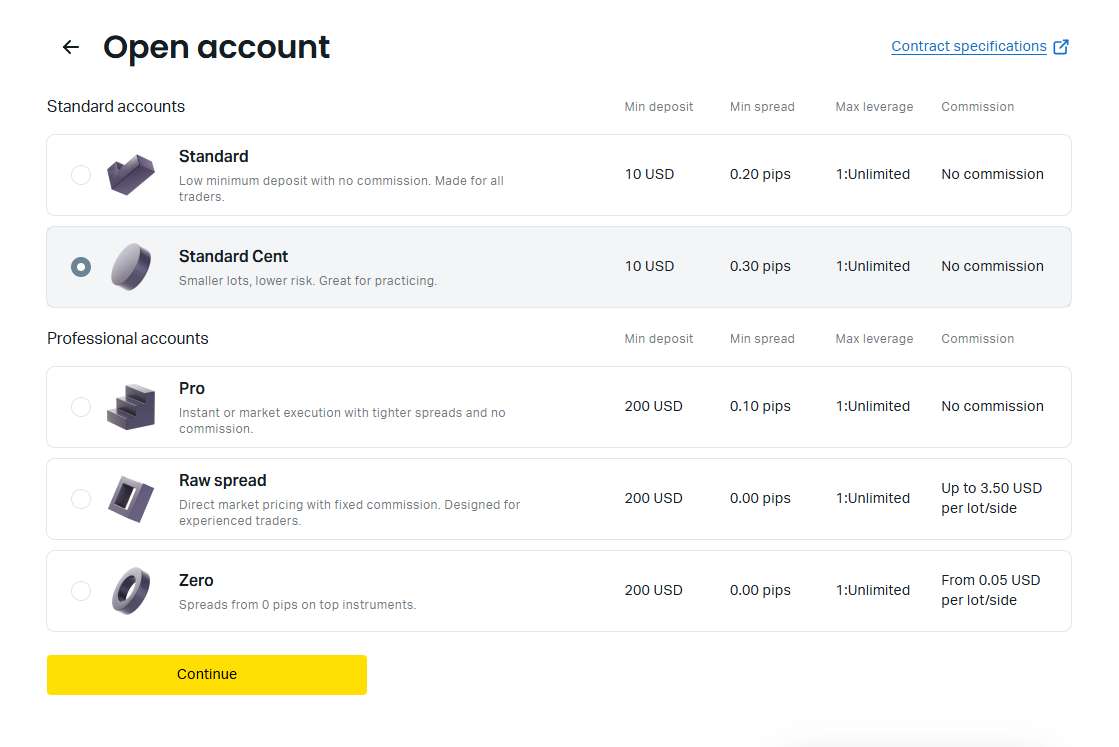
Task: Click the back arrow icon
Action: (x=70, y=47)
